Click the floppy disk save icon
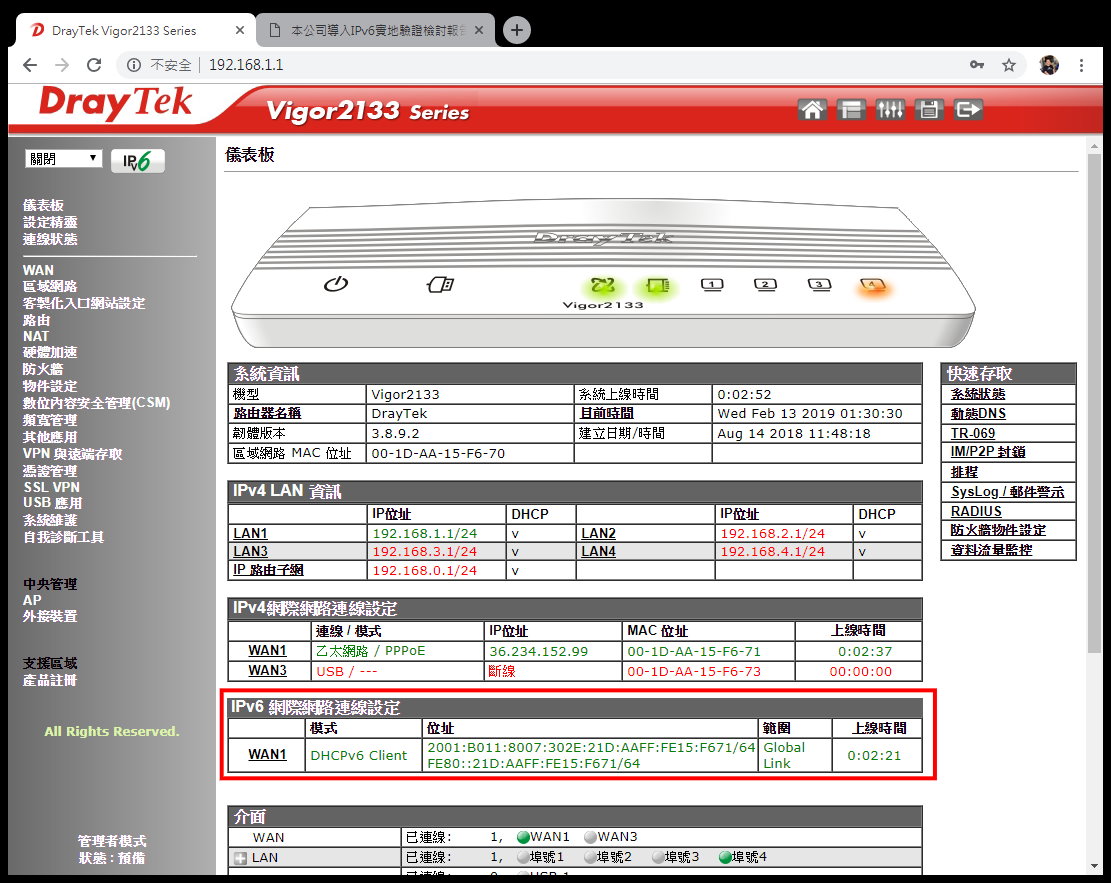 (929, 110)
